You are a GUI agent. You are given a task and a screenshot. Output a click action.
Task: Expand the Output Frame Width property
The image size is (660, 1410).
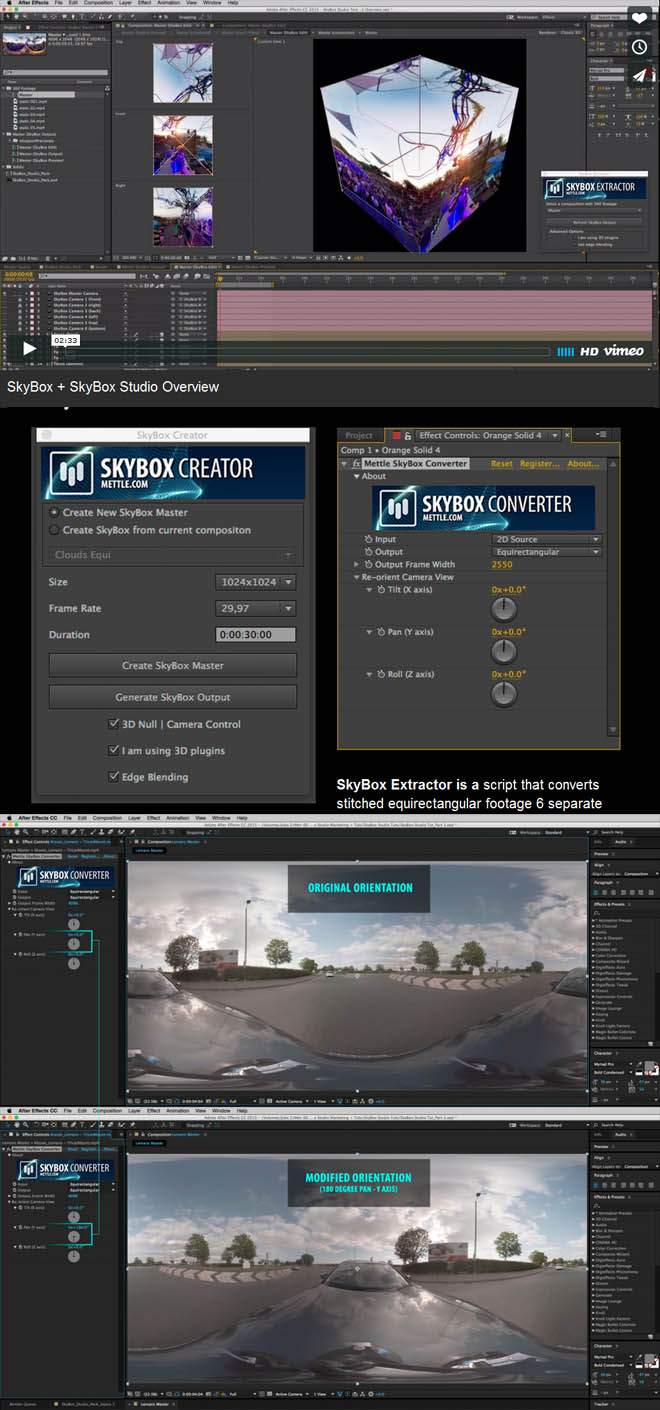pyautogui.click(x=357, y=565)
